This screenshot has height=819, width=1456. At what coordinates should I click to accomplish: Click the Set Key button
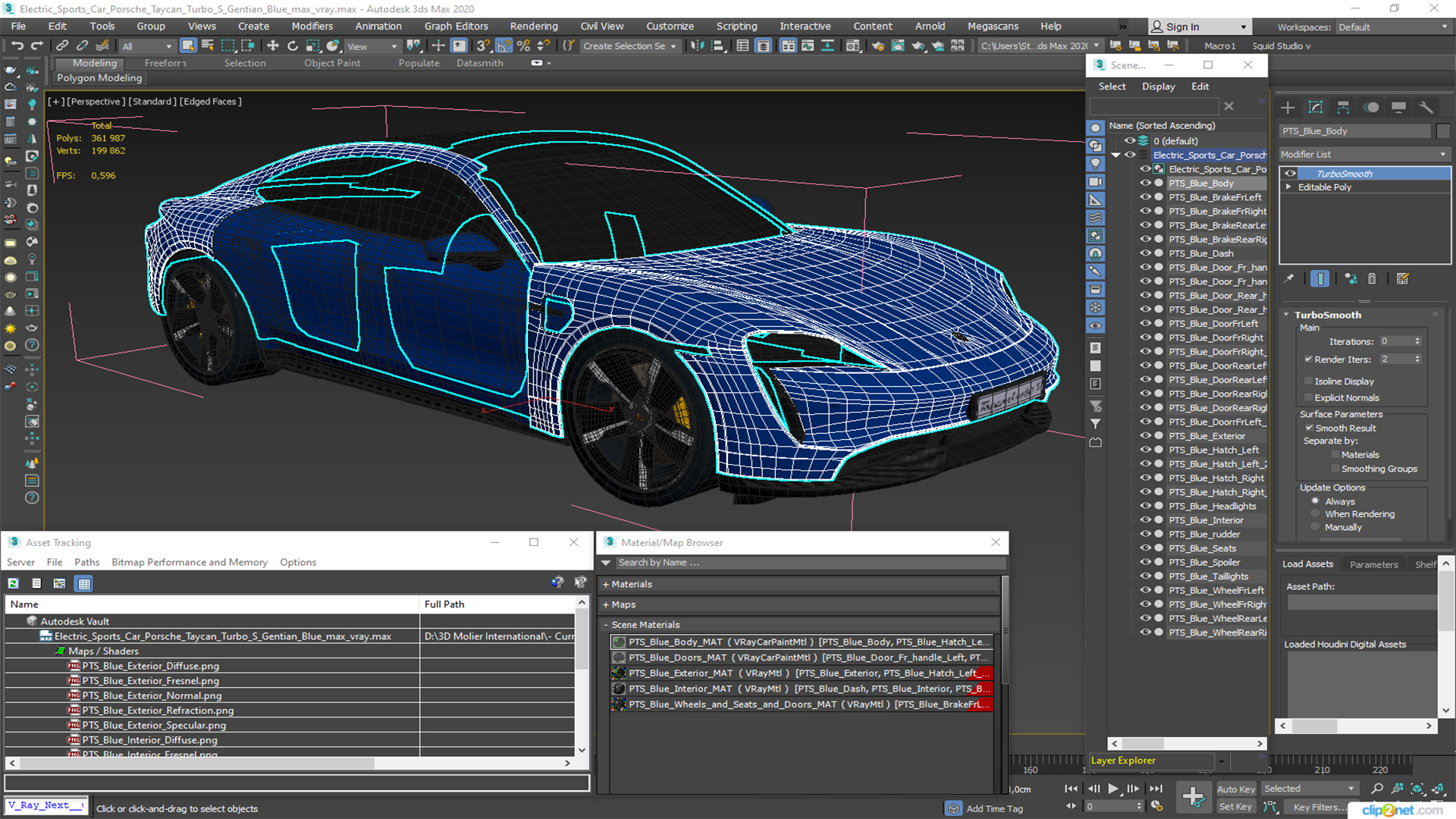point(1236,807)
